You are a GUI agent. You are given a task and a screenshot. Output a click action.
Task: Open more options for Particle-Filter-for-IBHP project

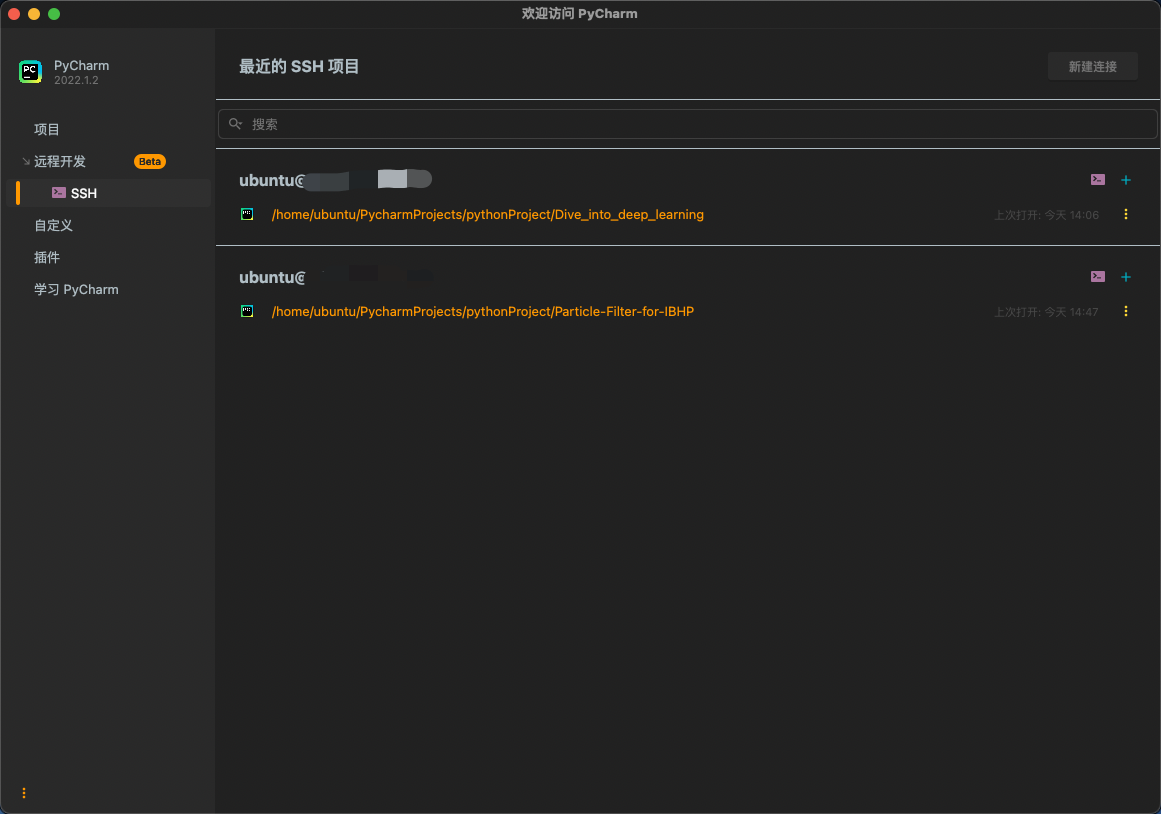(x=1125, y=312)
